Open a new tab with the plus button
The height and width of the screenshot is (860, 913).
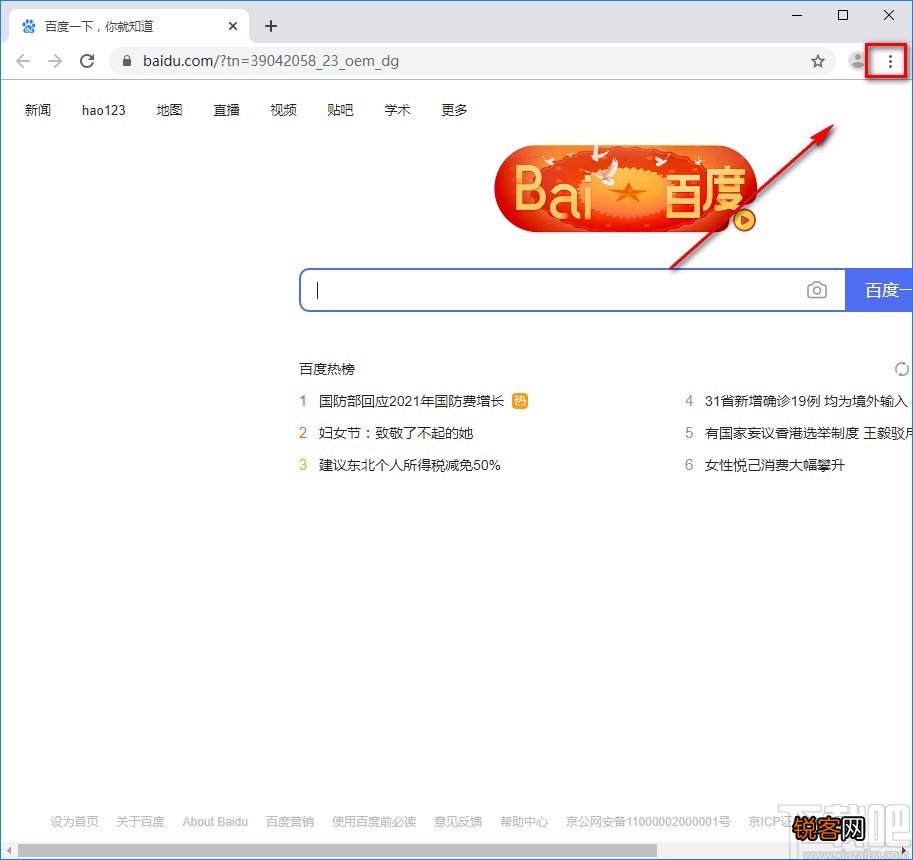click(x=271, y=26)
